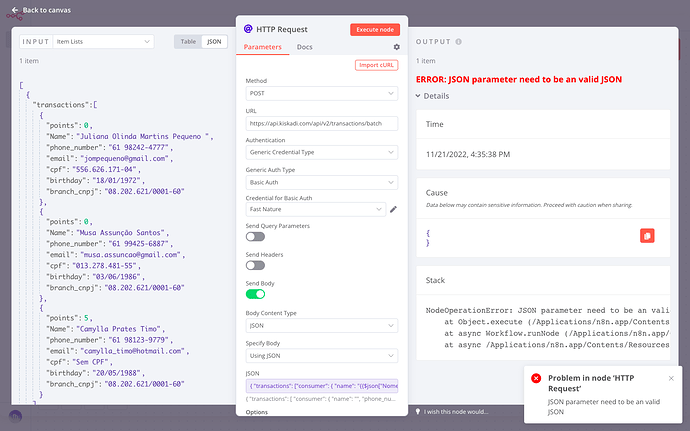Enable Send Query Parameters toggle
This screenshot has width=690, height=431.
(255, 237)
